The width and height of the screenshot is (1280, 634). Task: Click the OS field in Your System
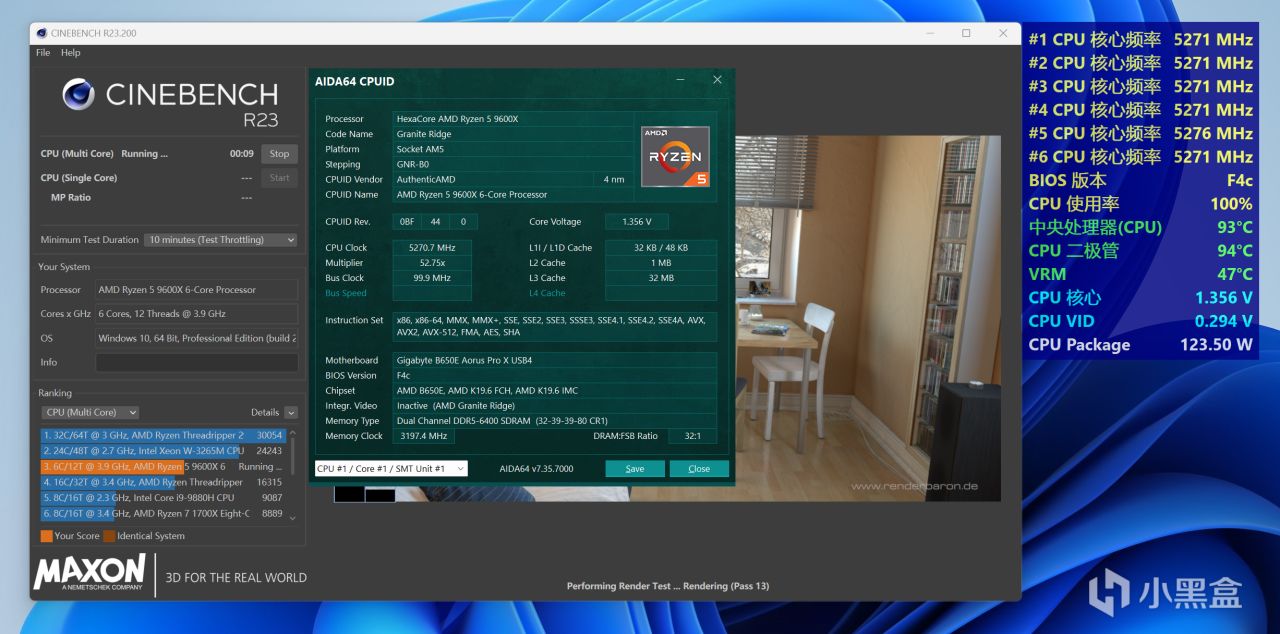point(197,338)
